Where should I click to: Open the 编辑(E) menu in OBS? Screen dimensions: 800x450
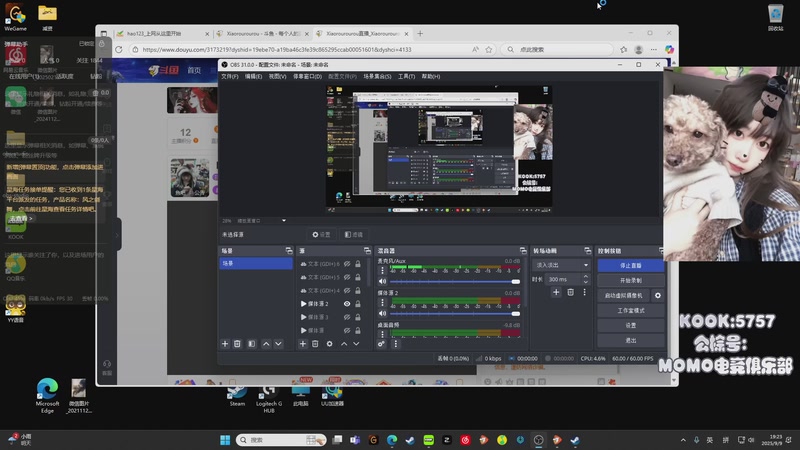(253, 77)
